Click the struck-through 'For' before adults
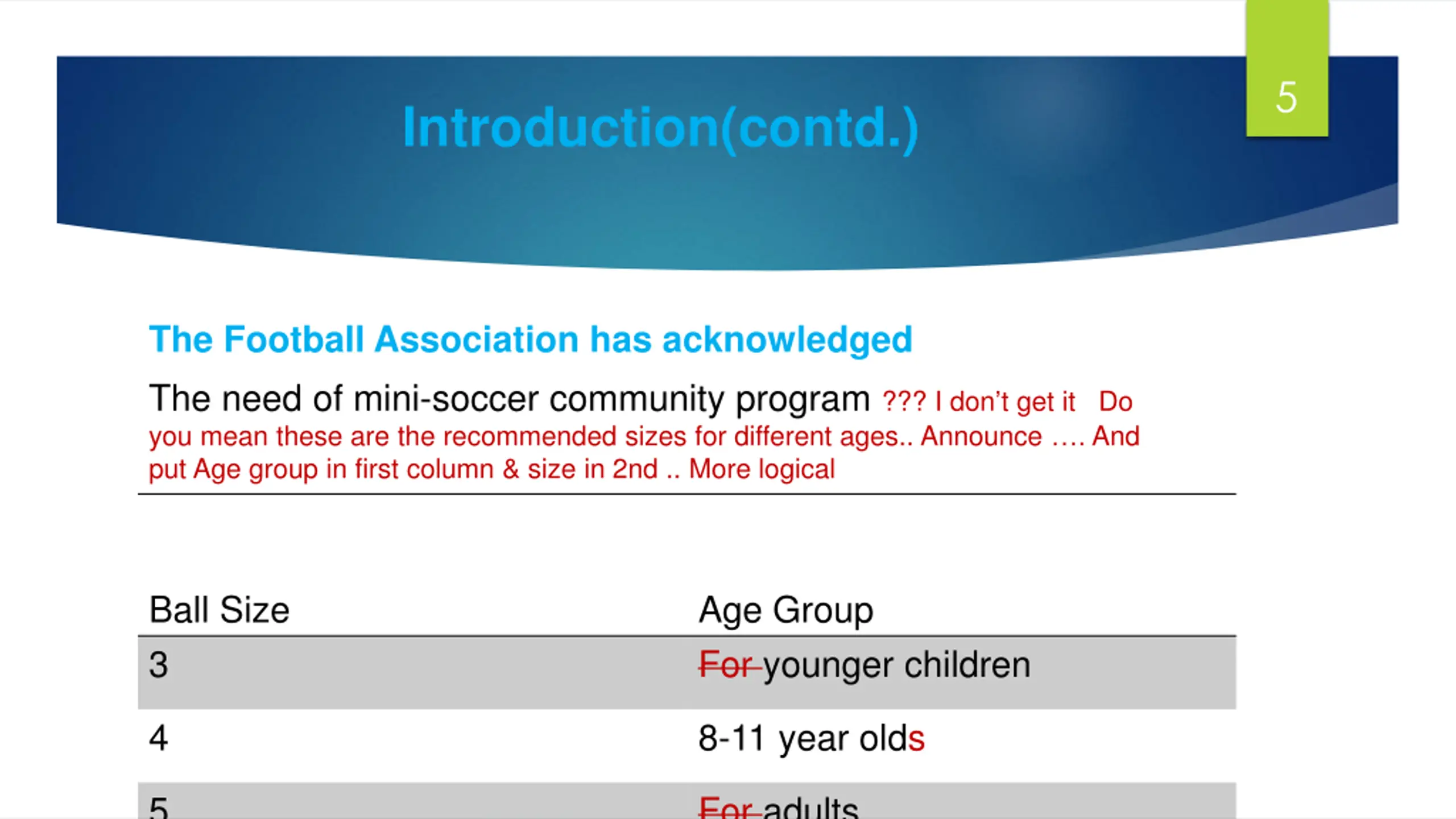The width and height of the screenshot is (1456, 819). tap(729, 808)
